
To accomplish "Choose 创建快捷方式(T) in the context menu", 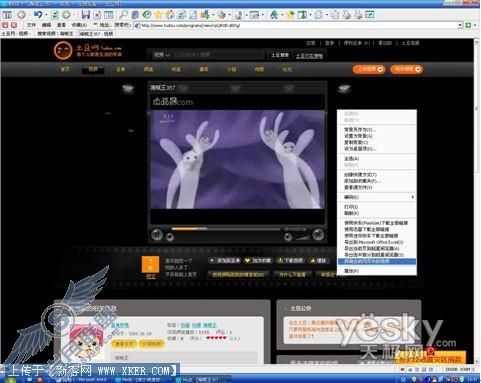I will click(377, 175).
